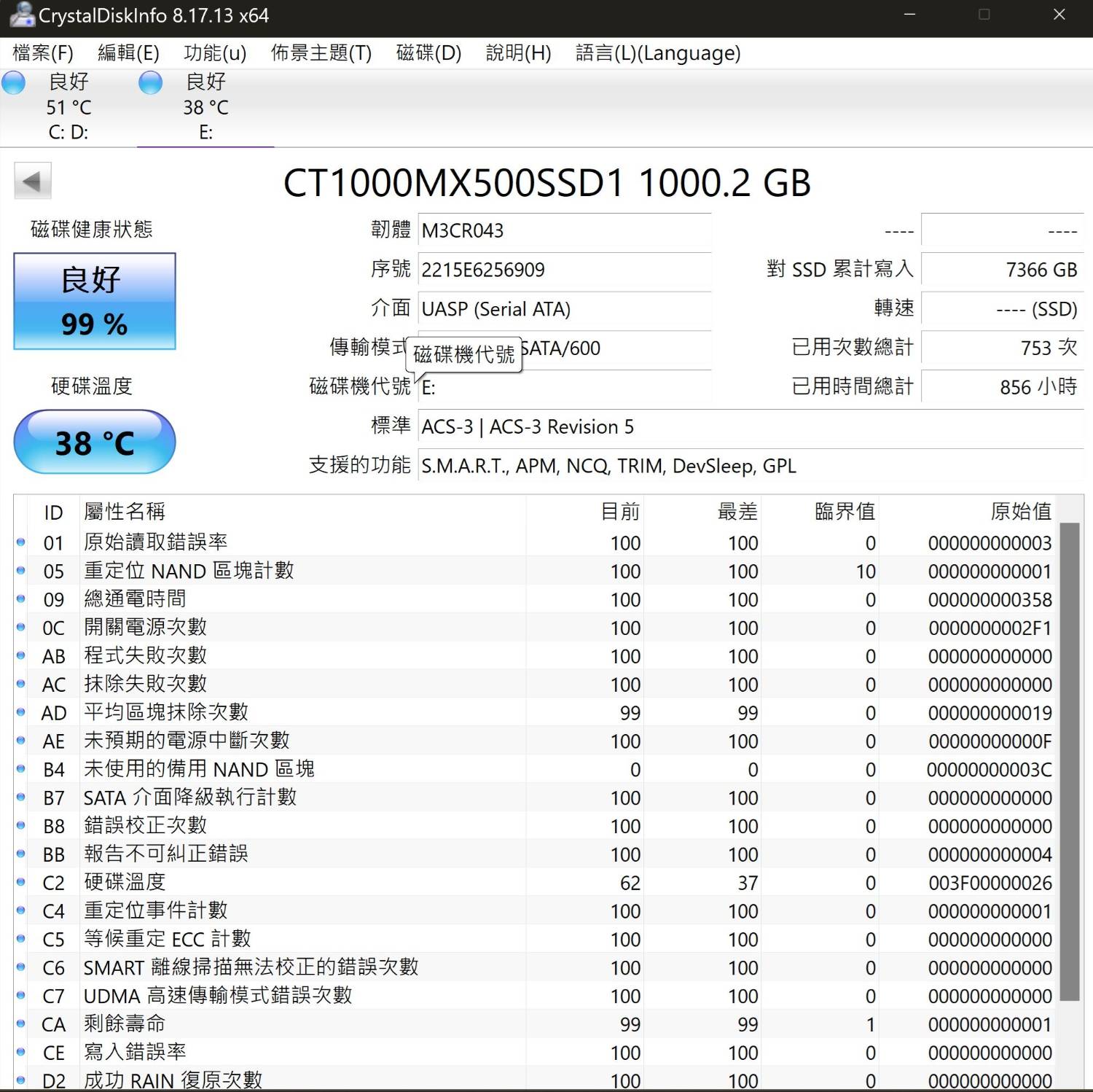Click the attribute list vertical scrollbar
This screenshot has width=1093, height=1092.
click(x=1069, y=762)
